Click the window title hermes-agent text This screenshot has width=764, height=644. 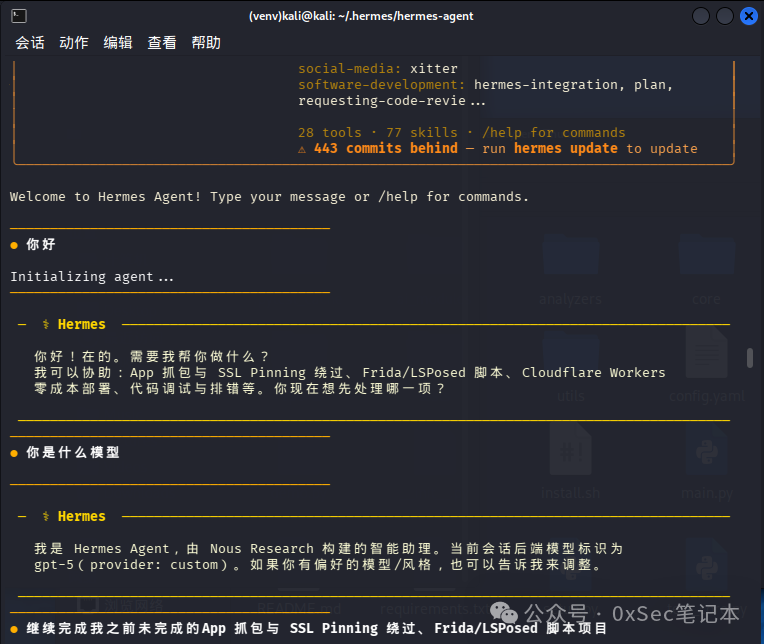(361, 16)
